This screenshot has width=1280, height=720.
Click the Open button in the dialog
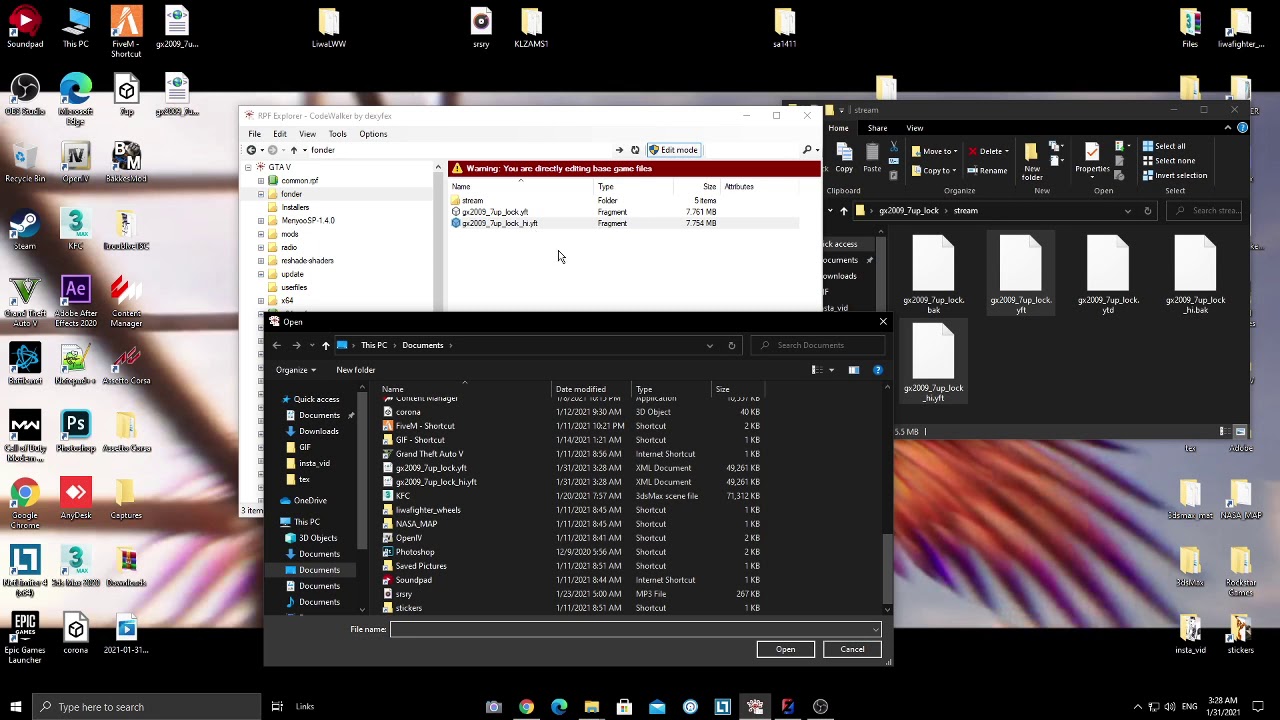point(786,649)
